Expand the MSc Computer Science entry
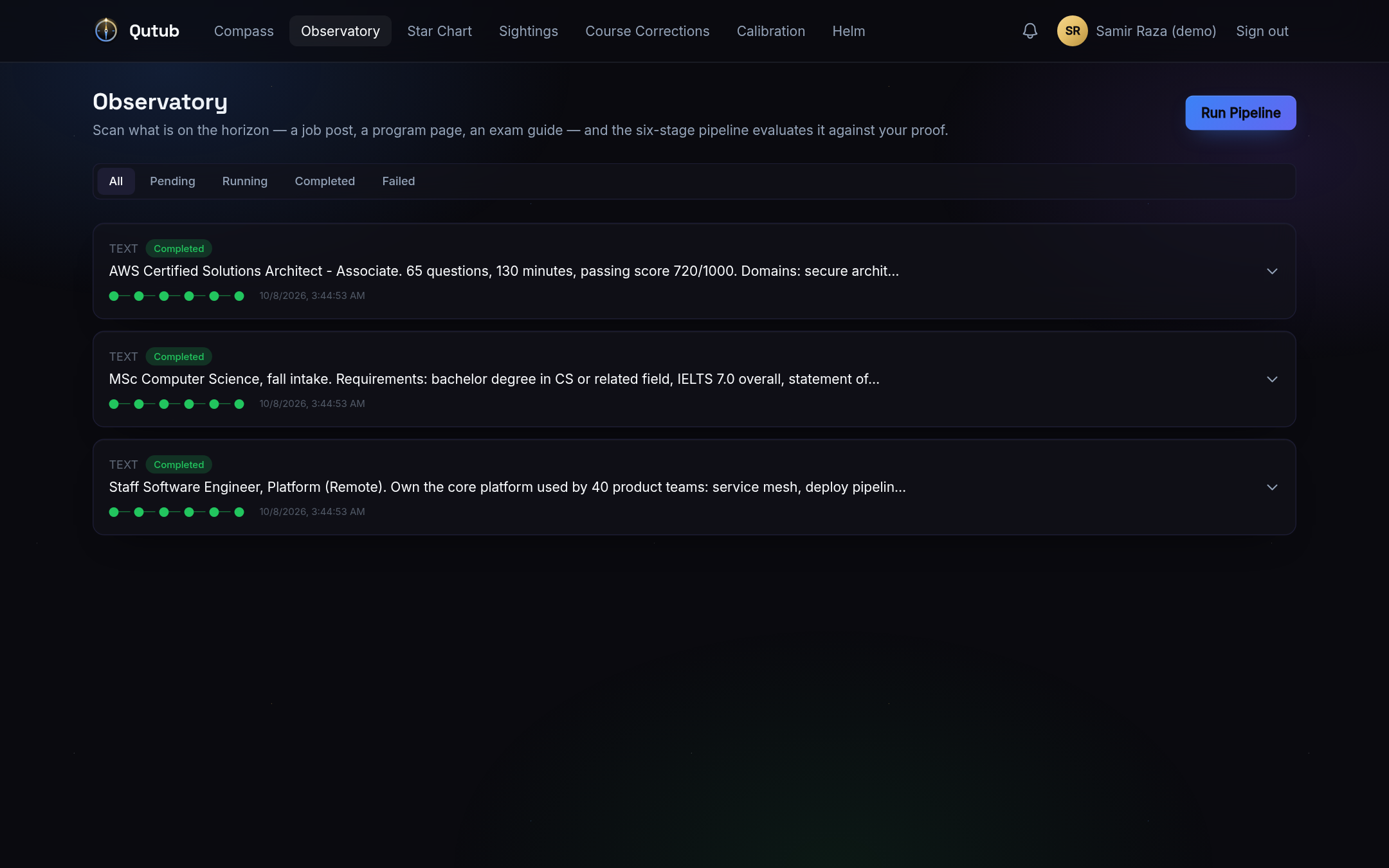This screenshot has width=1389, height=868. [x=1272, y=379]
